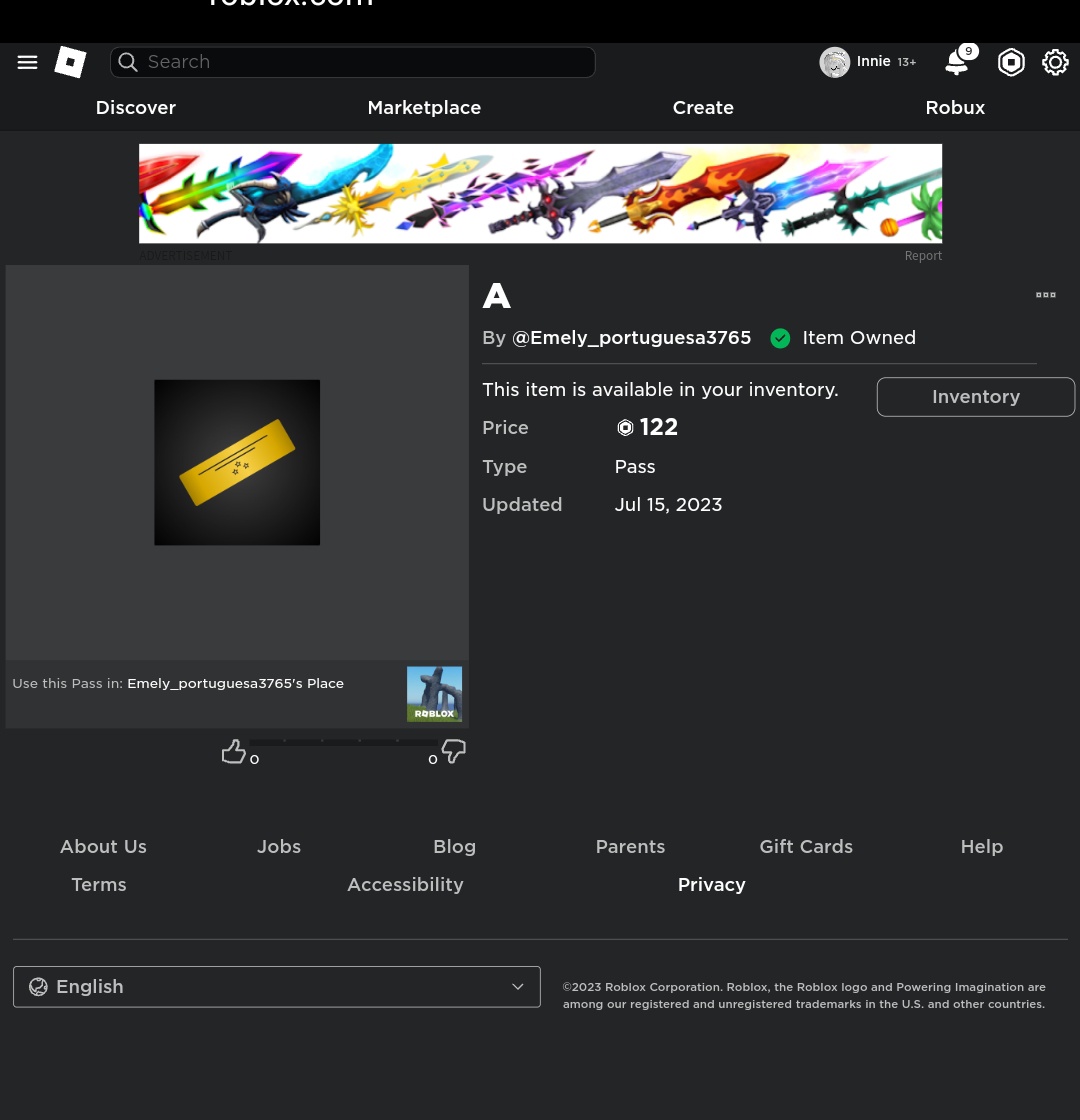
Task: Open the three-dot item options menu
Action: [x=1046, y=295]
